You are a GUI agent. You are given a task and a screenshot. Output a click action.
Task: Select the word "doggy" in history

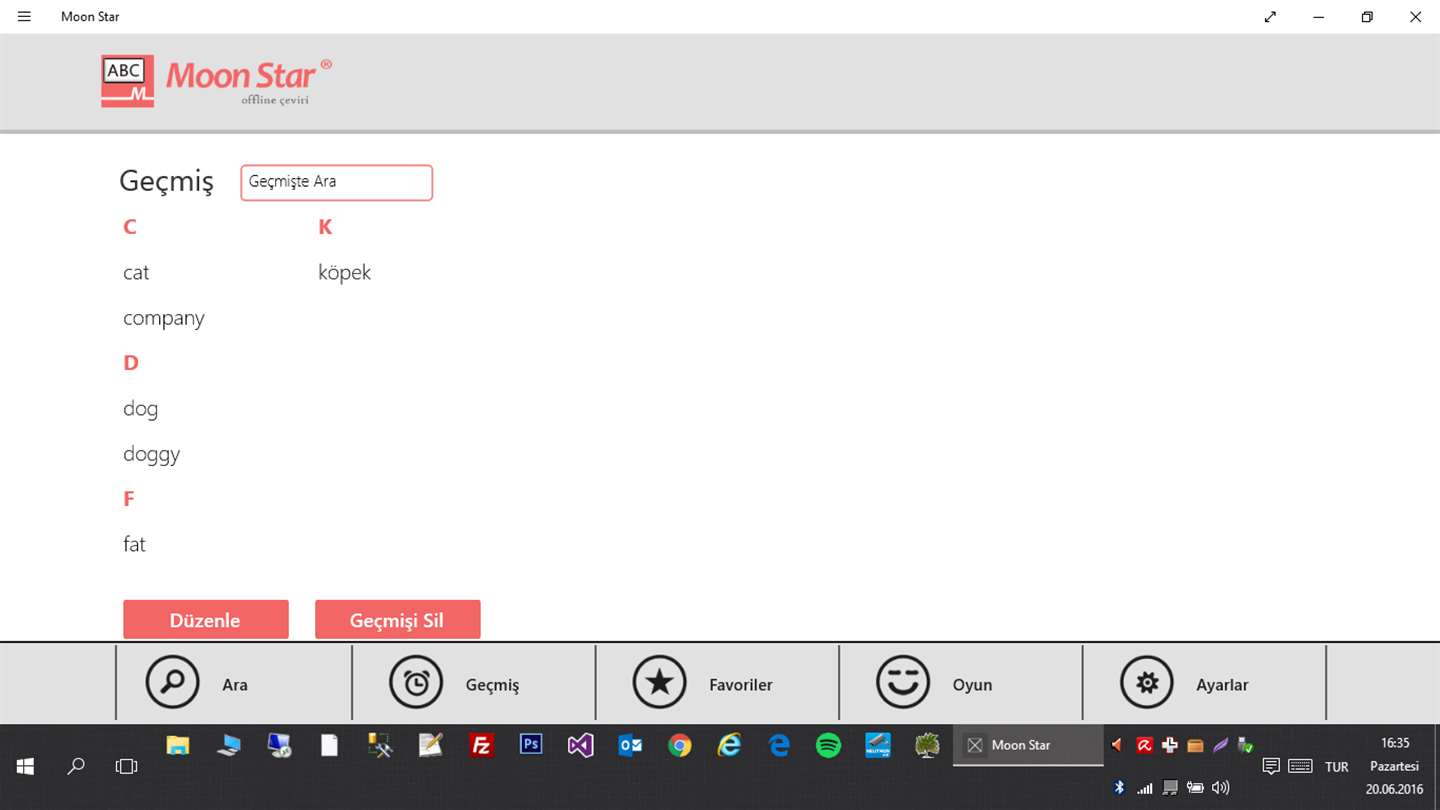tap(152, 454)
